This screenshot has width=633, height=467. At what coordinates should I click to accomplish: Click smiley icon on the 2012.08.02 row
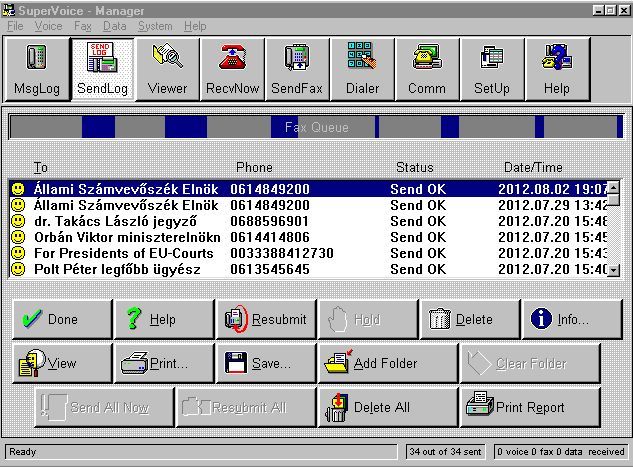coord(18,189)
